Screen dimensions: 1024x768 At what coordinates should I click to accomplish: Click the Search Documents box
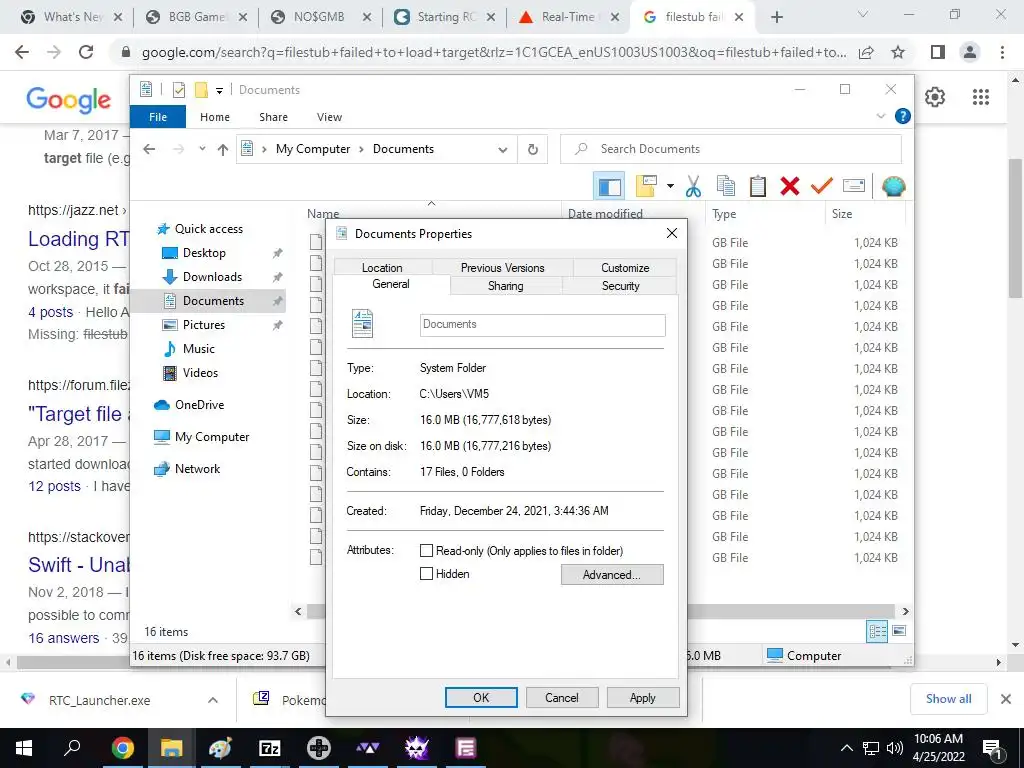click(x=731, y=149)
